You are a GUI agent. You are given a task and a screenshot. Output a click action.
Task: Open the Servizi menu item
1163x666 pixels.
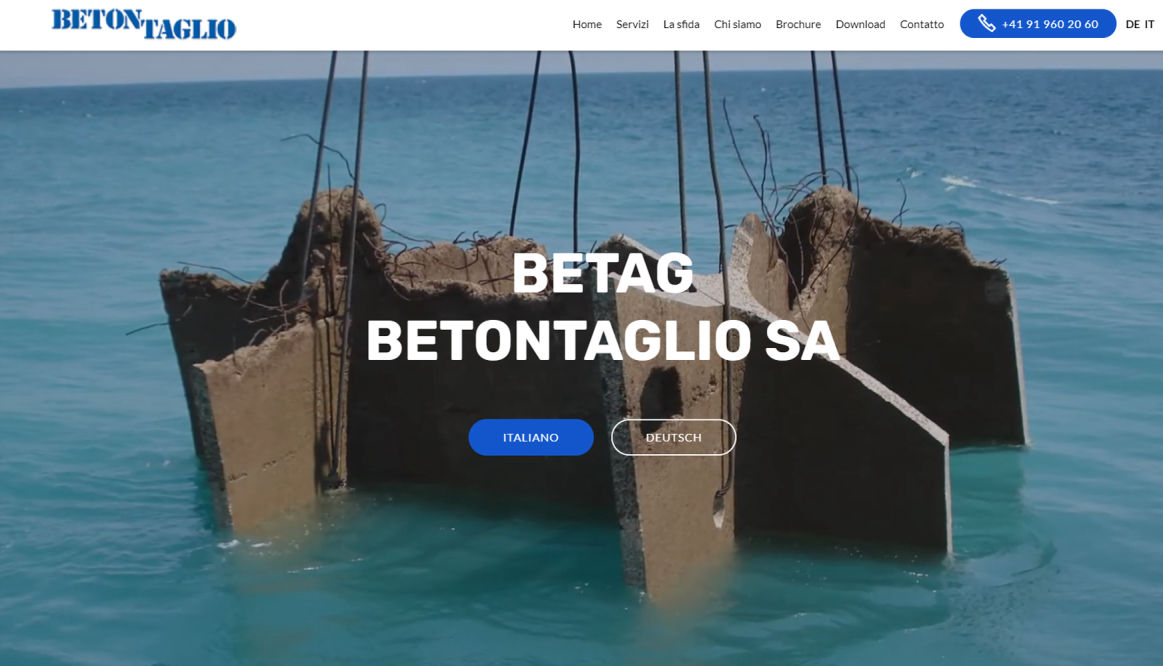click(632, 24)
